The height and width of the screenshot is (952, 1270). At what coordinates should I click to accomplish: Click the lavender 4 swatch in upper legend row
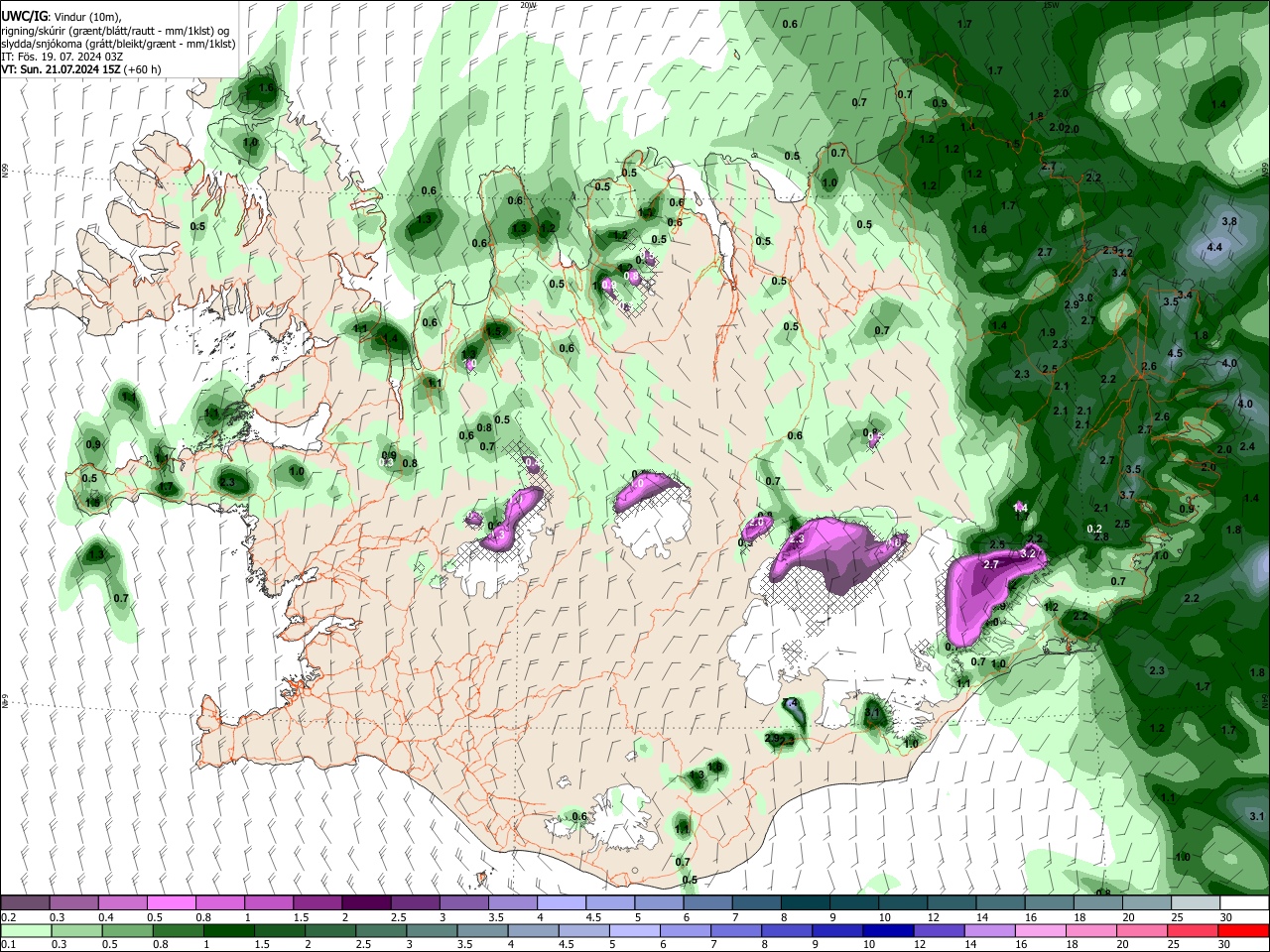click(560, 902)
